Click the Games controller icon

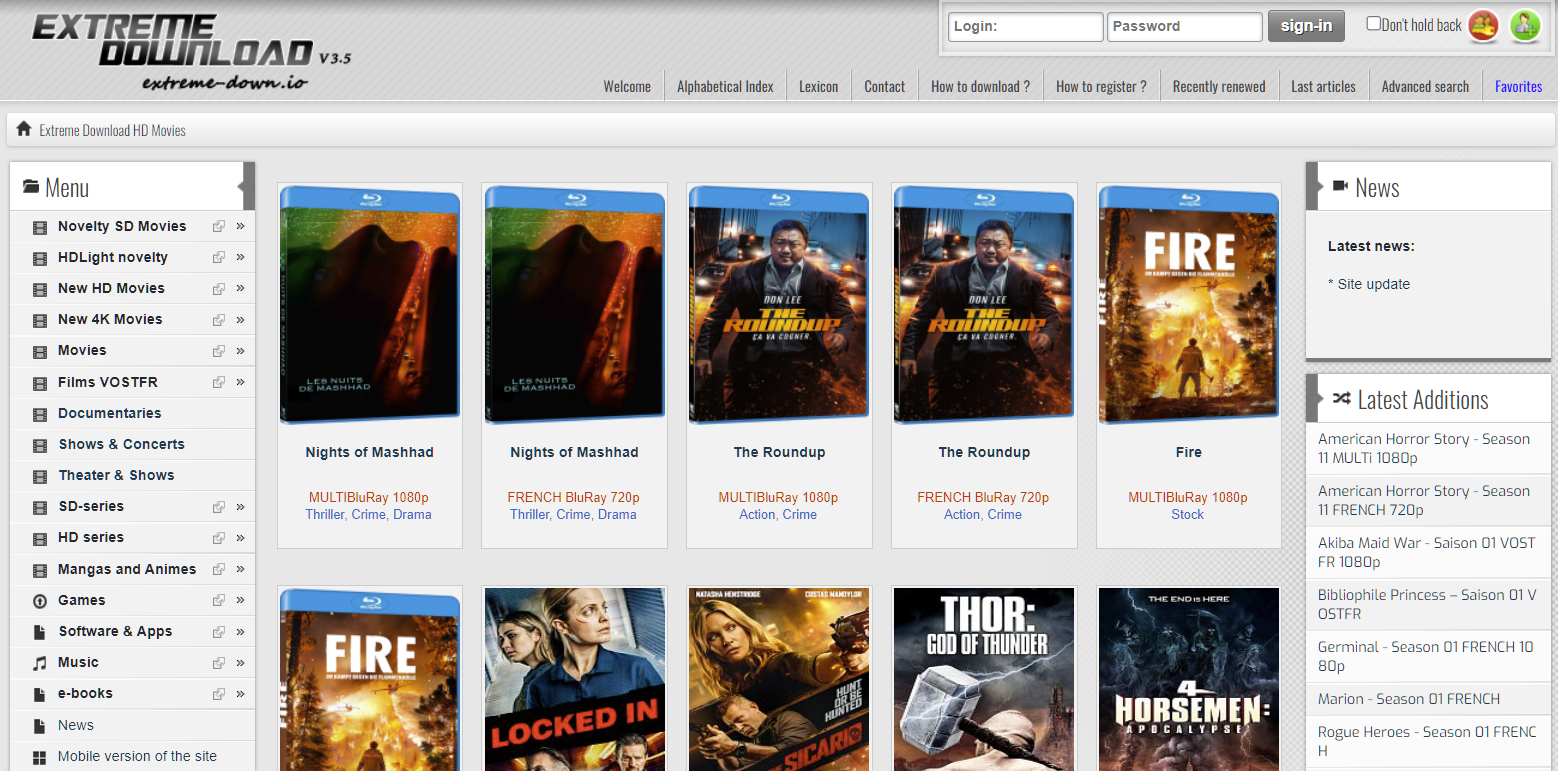pos(40,601)
